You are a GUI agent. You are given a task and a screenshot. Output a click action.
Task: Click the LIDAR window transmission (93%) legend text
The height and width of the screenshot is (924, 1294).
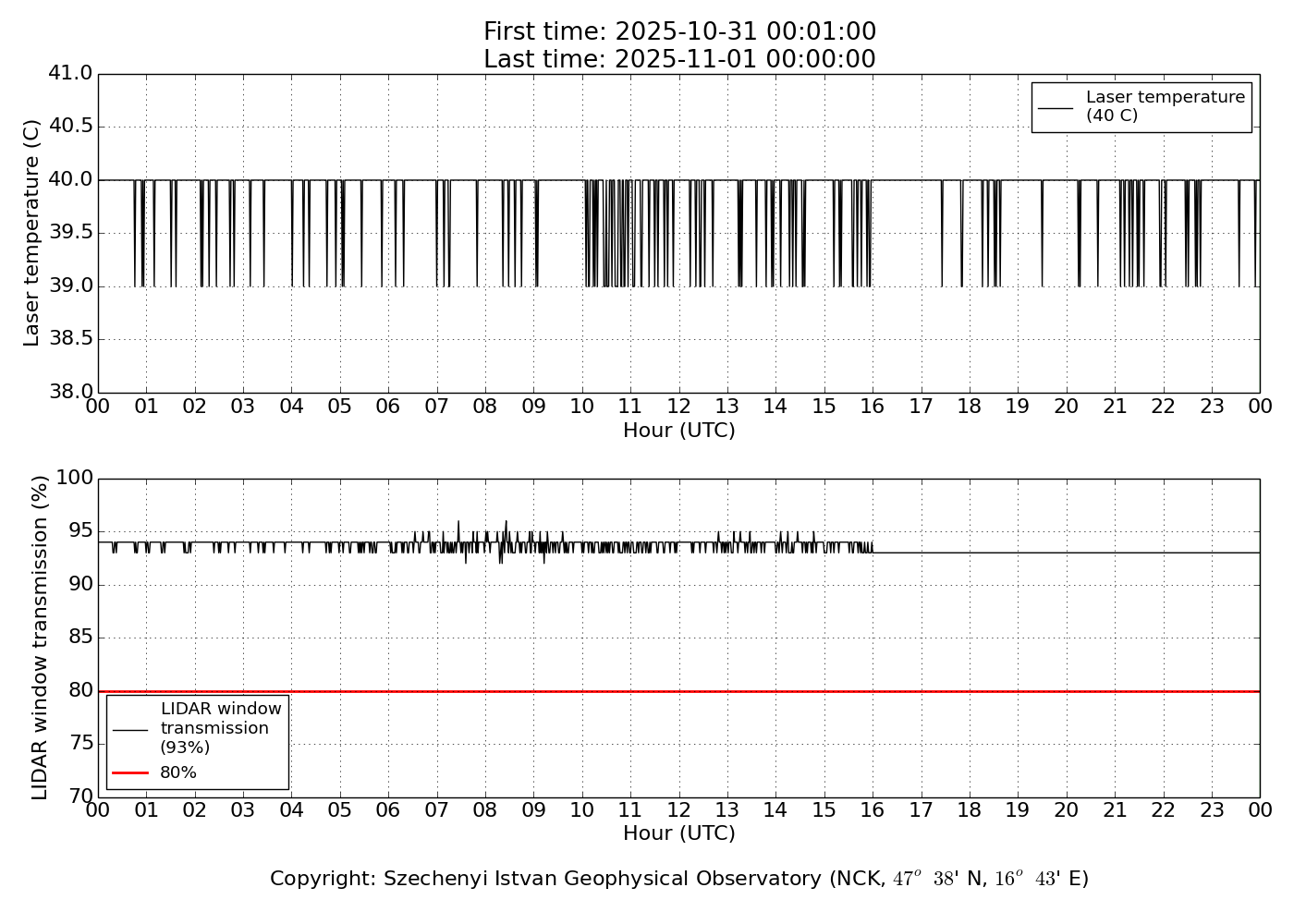tap(221, 728)
